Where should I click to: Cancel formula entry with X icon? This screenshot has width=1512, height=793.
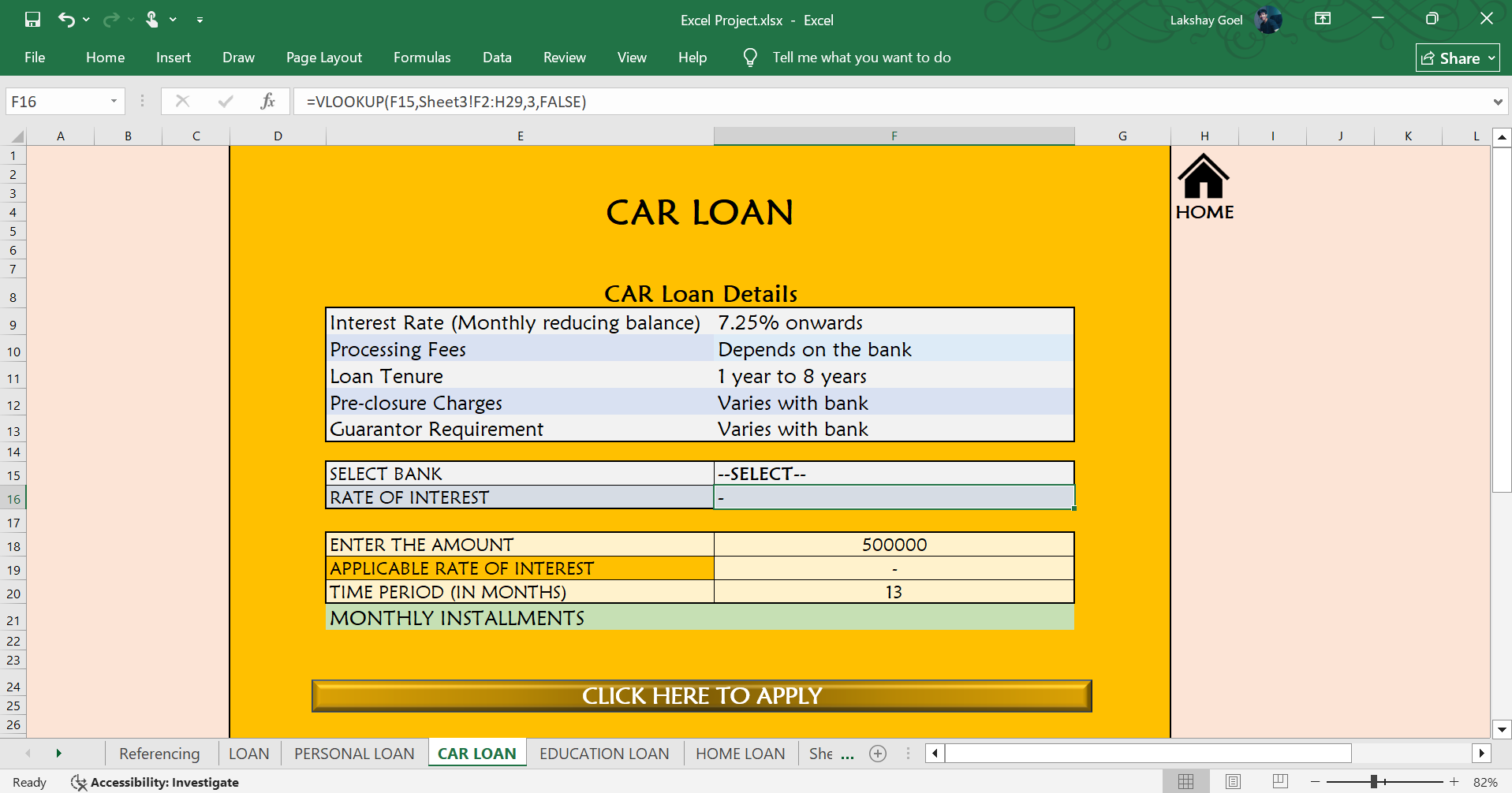click(x=182, y=101)
